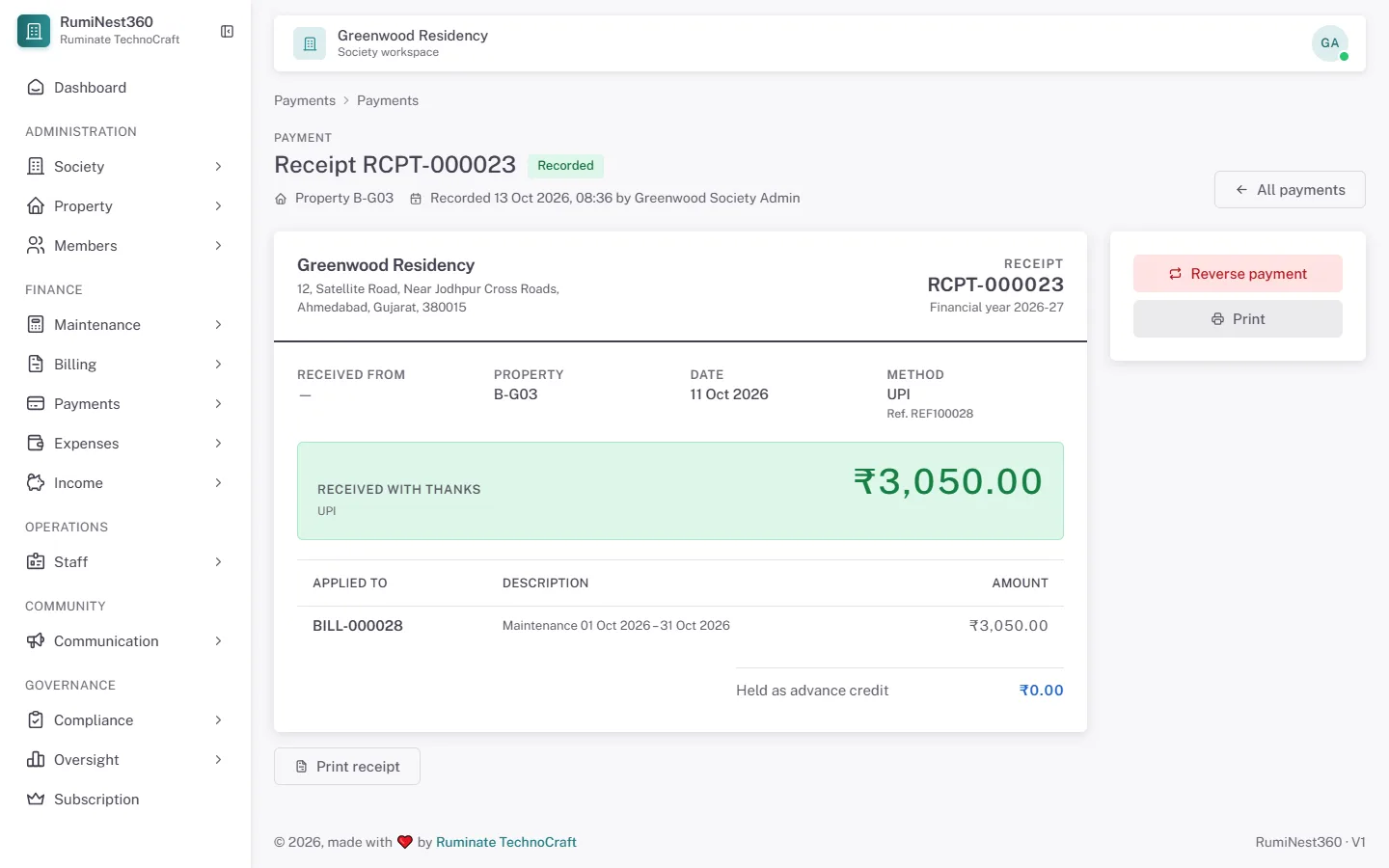Viewport: 1389px width, 868px height.
Task: Select the Oversight sidebar label
Action: [87, 760]
